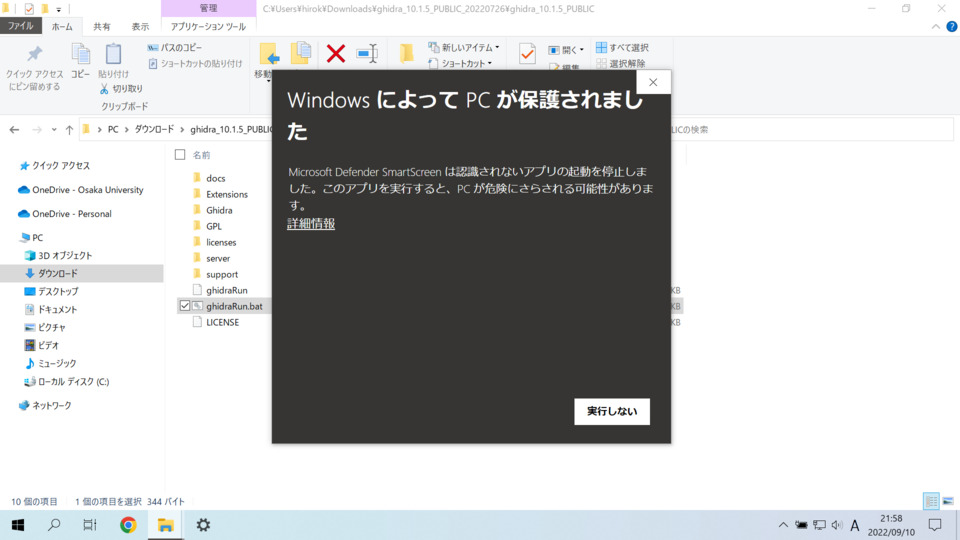The image size is (960, 540).
Task: Open the ファイル menu tab
Action: click(20, 27)
